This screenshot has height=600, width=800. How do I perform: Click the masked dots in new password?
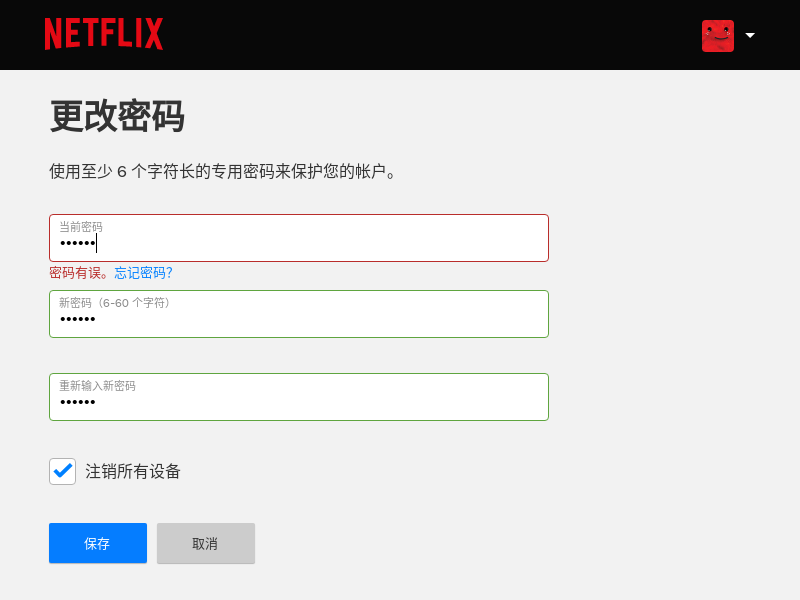(x=78, y=319)
